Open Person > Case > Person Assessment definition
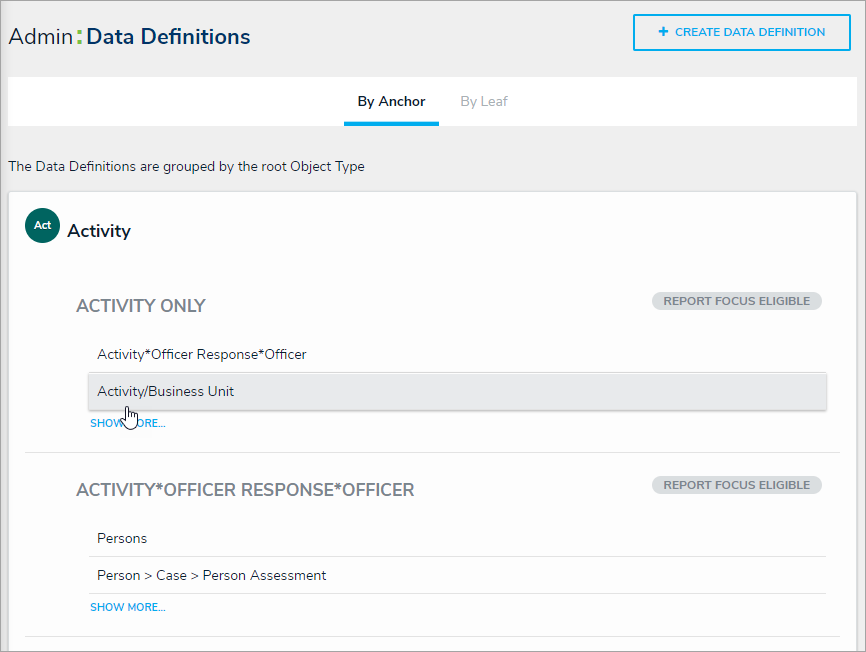This screenshot has width=866, height=652. click(x=212, y=575)
